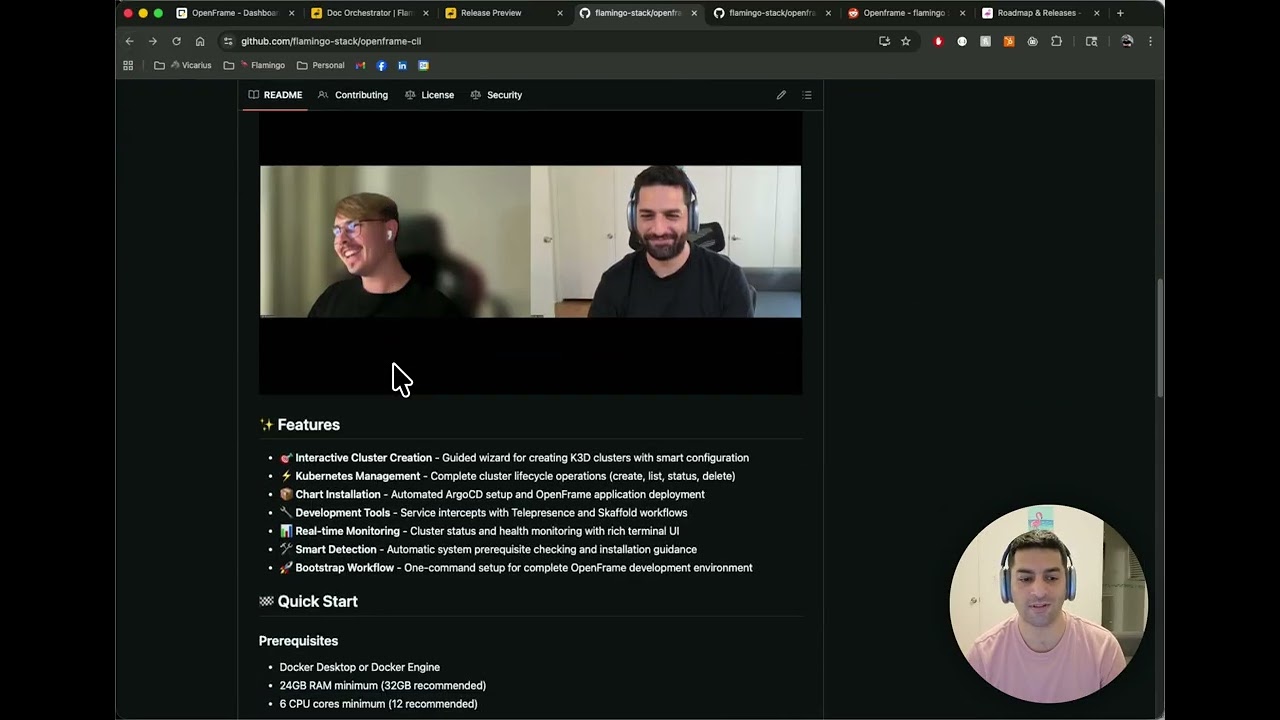The width and height of the screenshot is (1280, 720).
Task: Switch to the License tab
Action: pyautogui.click(x=430, y=95)
